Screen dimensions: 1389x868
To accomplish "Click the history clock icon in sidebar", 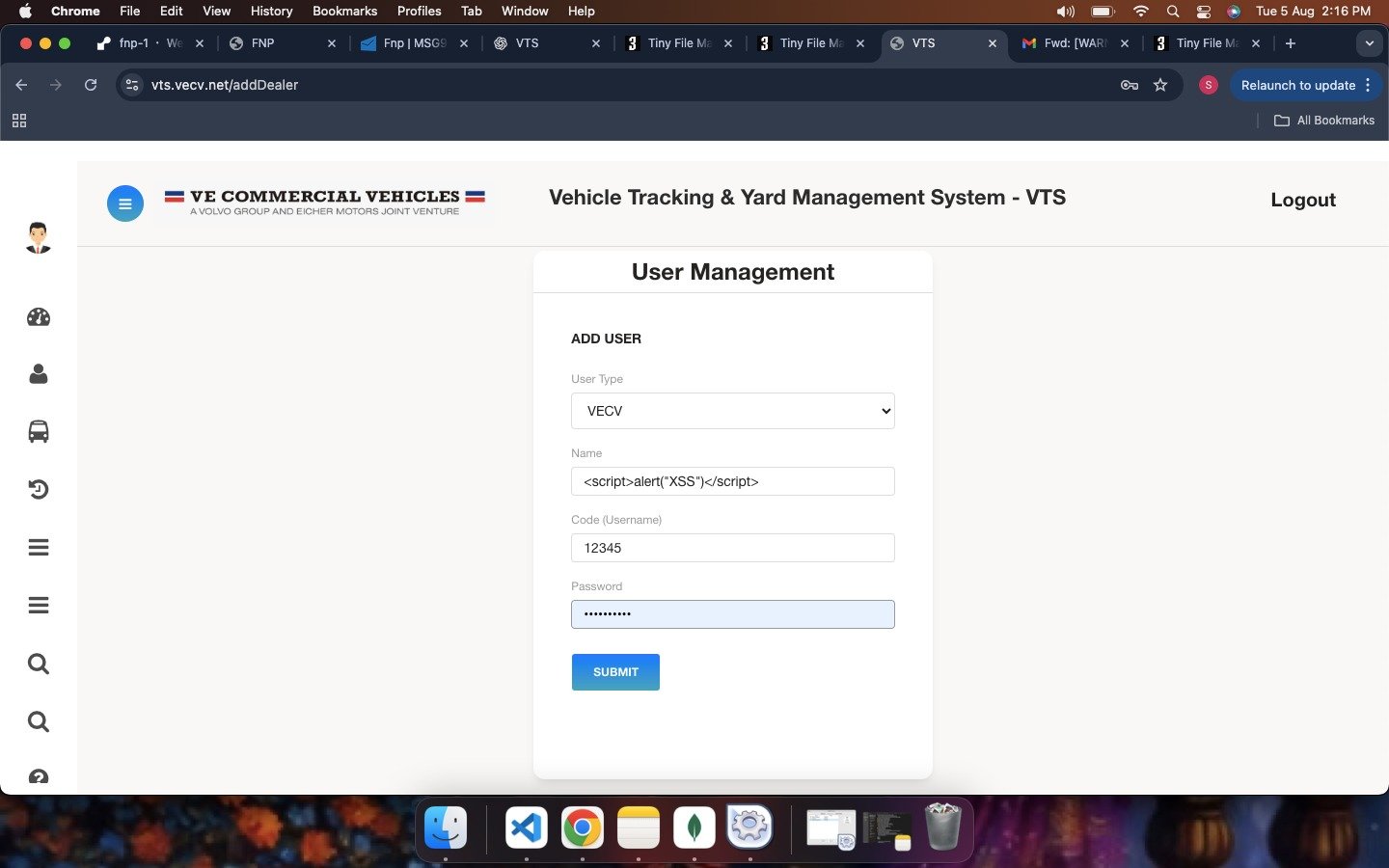I will 39,489.
